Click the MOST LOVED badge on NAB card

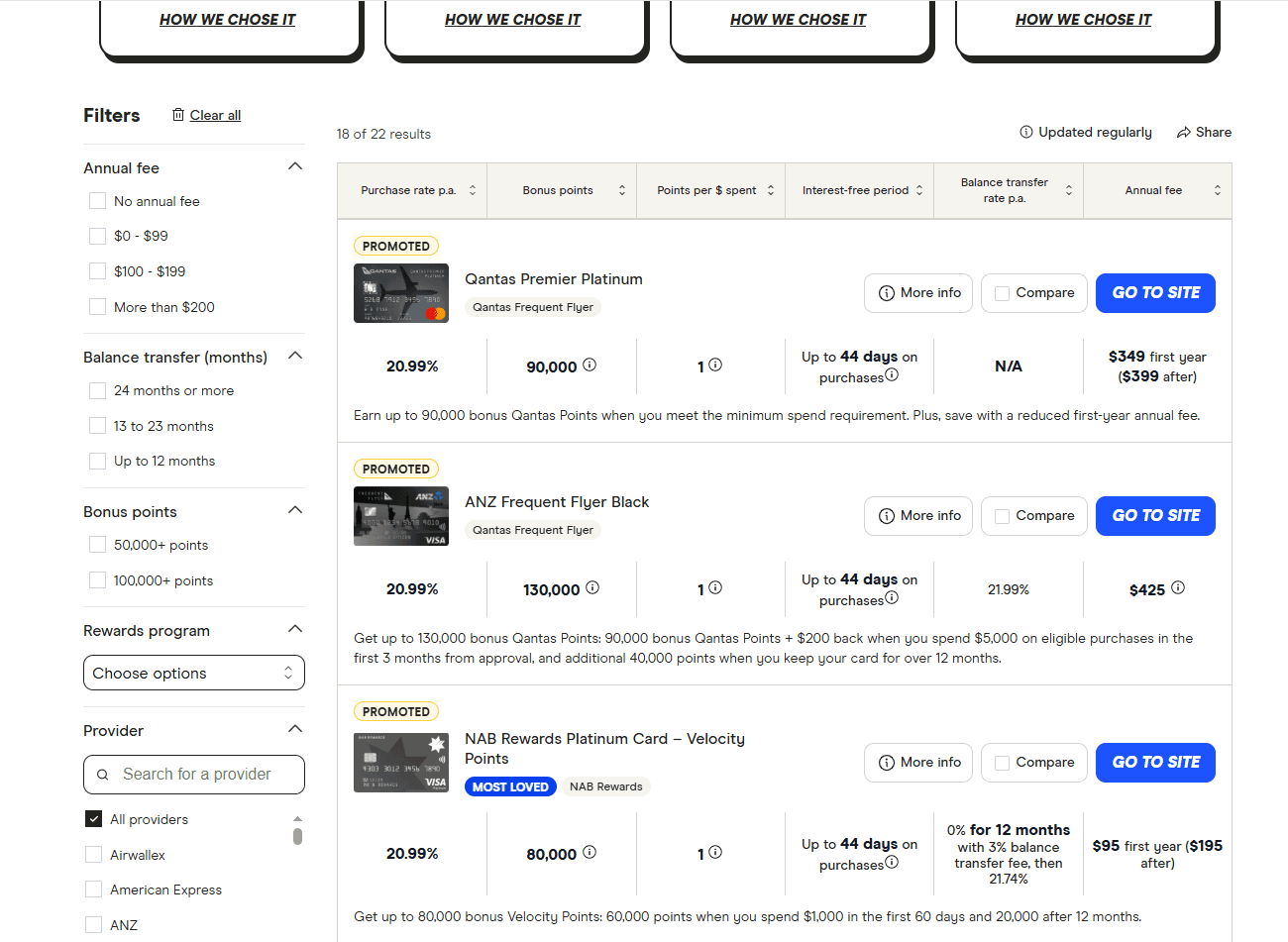tap(510, 786)
